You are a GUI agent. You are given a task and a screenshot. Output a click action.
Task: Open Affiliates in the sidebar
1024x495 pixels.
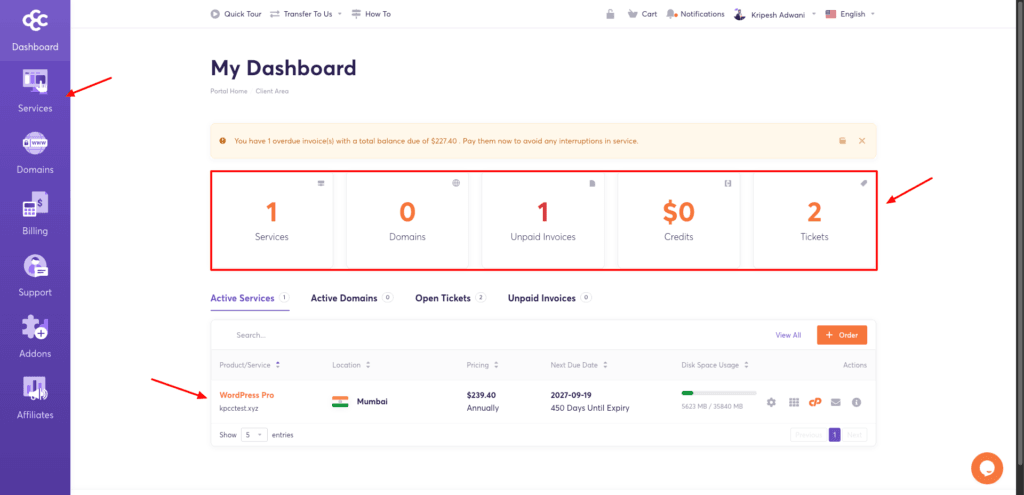pos(35,398)
